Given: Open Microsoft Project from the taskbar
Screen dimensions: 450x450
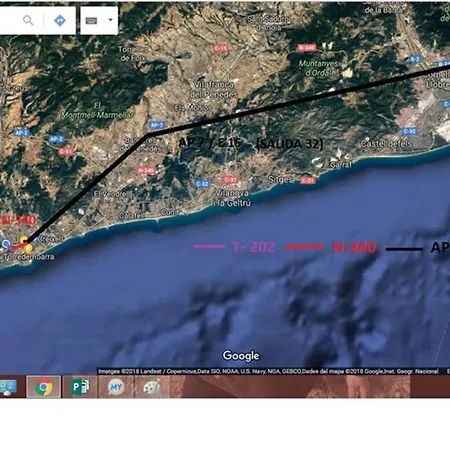Looking at the screenshot, I should [x=80, y=387].
